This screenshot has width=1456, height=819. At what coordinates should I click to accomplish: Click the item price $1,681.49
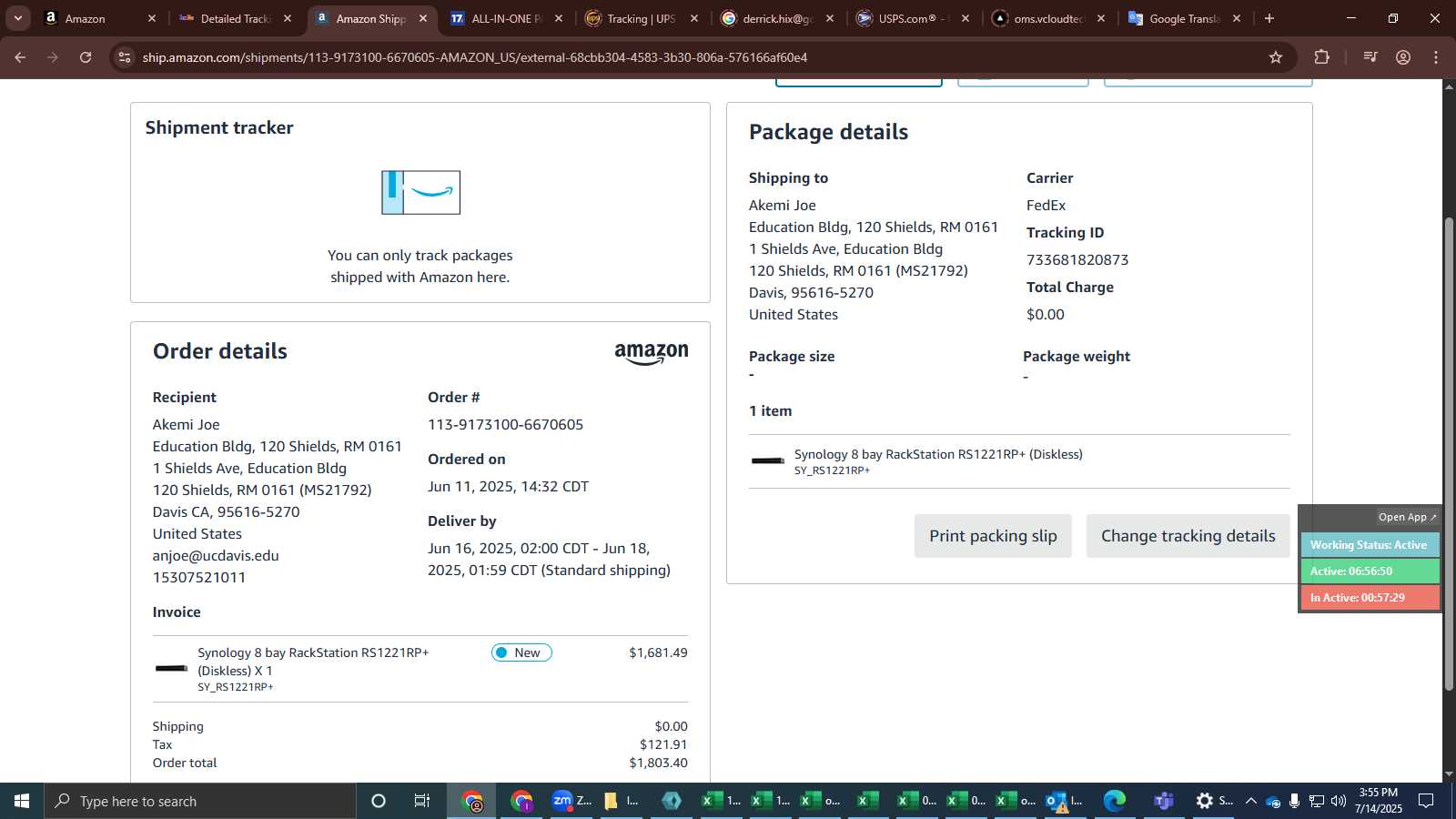[x=658, y=652]
